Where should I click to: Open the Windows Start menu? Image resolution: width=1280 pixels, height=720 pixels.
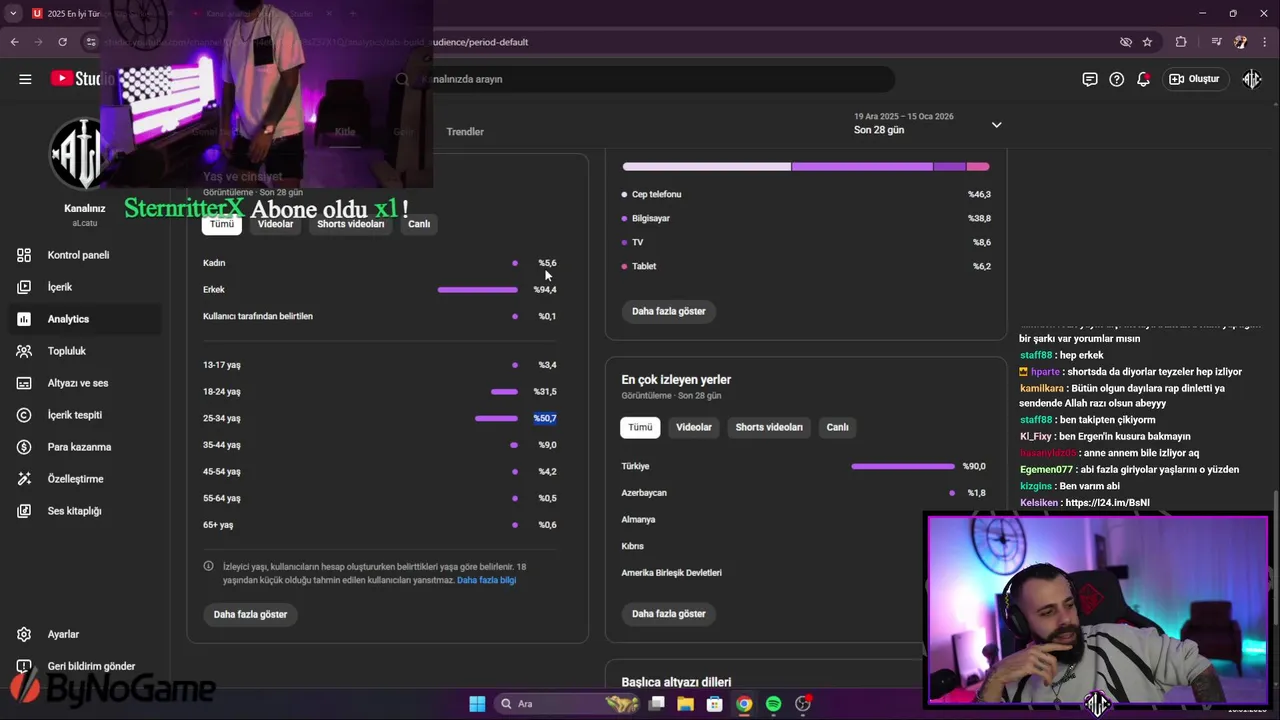point(477,704)
